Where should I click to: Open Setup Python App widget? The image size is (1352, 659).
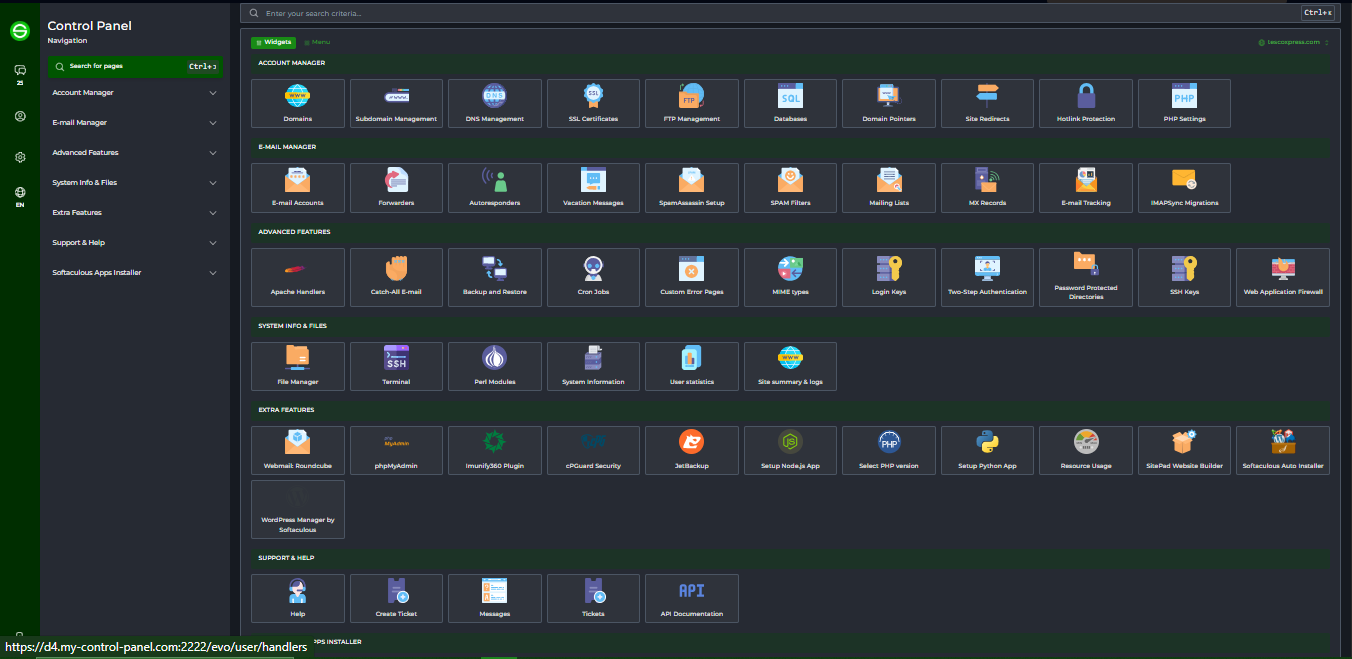click(x=987, y=450)
